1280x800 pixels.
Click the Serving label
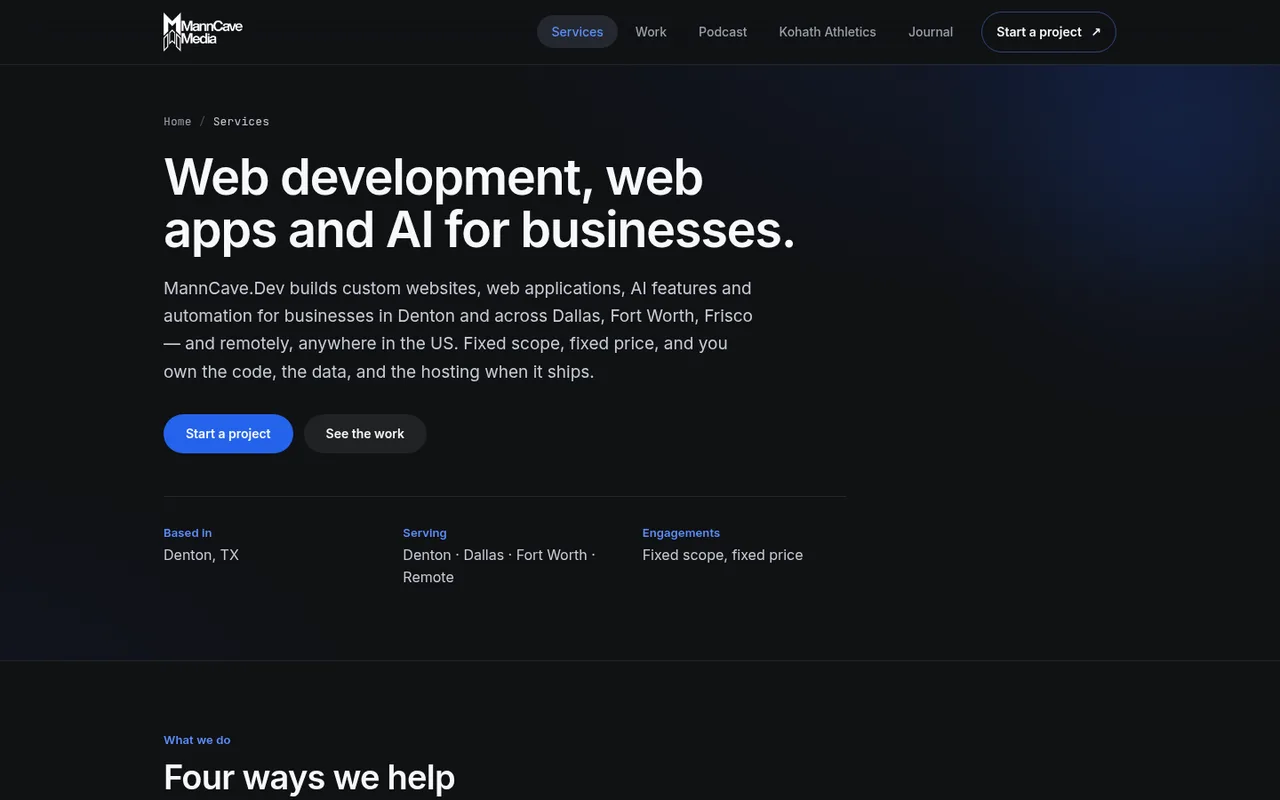pyautogui.click(x=425, y=533)
